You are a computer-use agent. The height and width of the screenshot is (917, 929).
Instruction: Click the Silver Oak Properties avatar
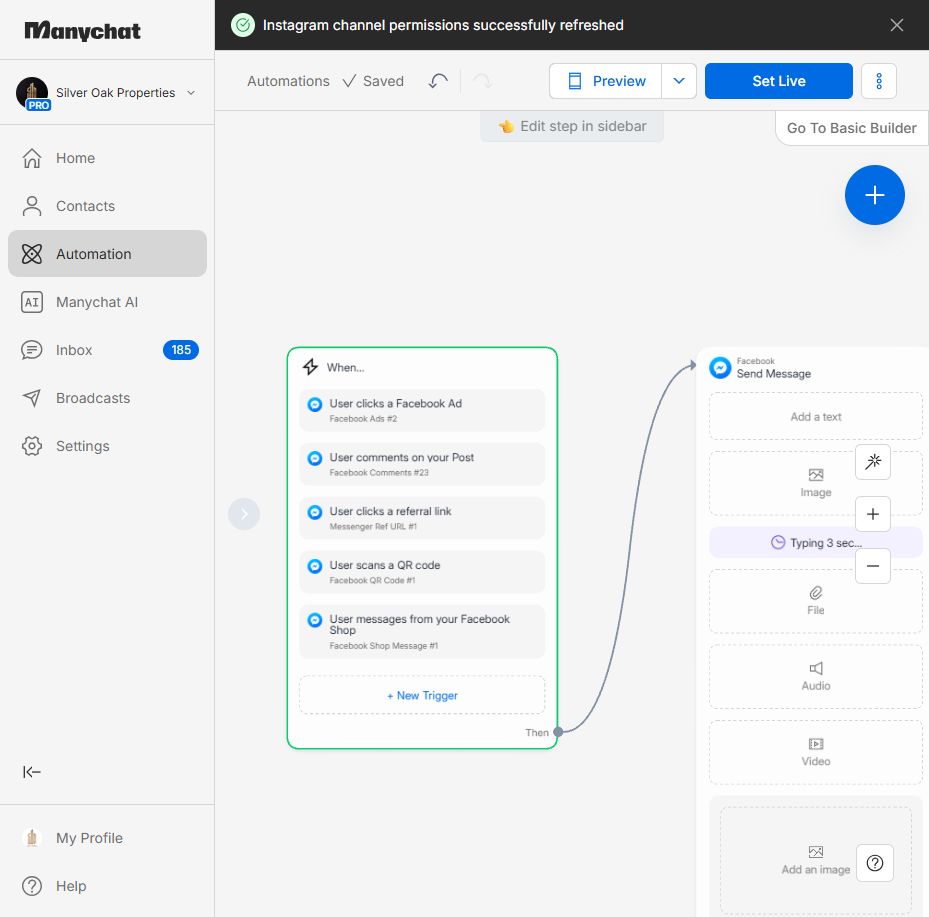click(x=32, y=93)
